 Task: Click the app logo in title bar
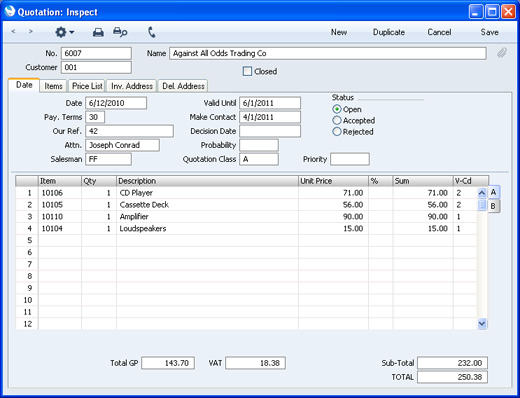click(10, 11)
